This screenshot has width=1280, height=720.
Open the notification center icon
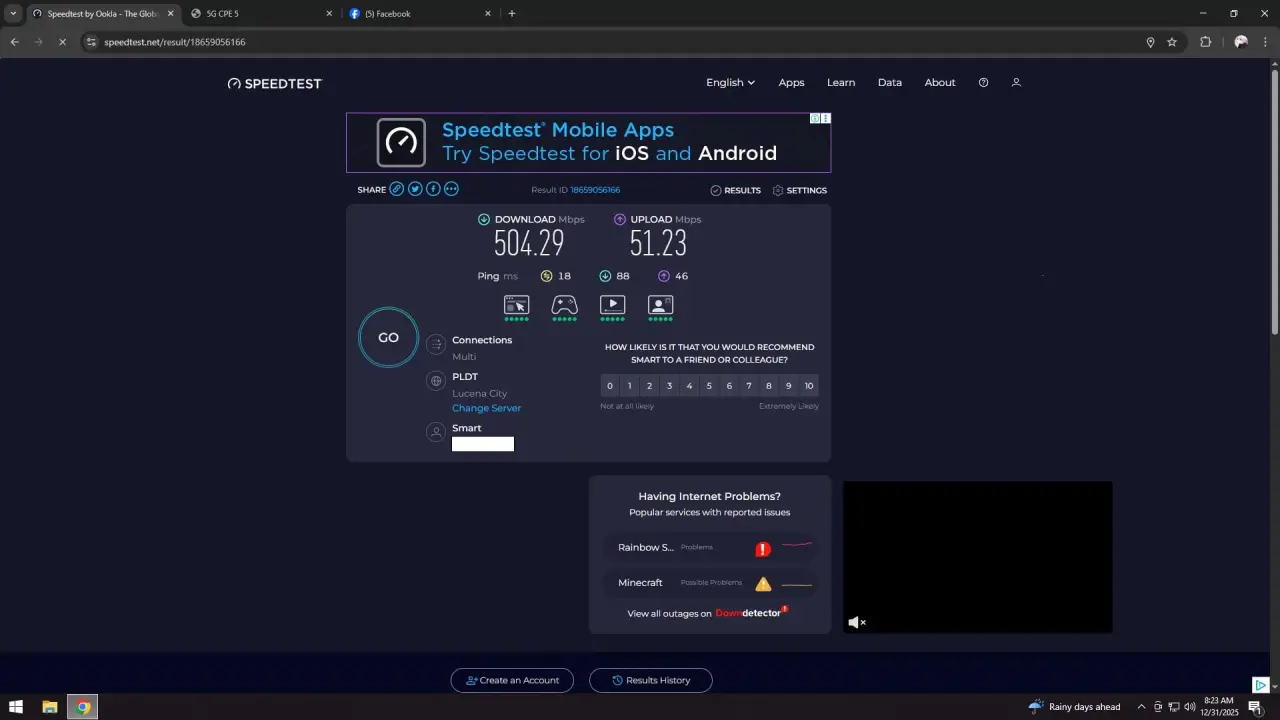pos(1254,707)
